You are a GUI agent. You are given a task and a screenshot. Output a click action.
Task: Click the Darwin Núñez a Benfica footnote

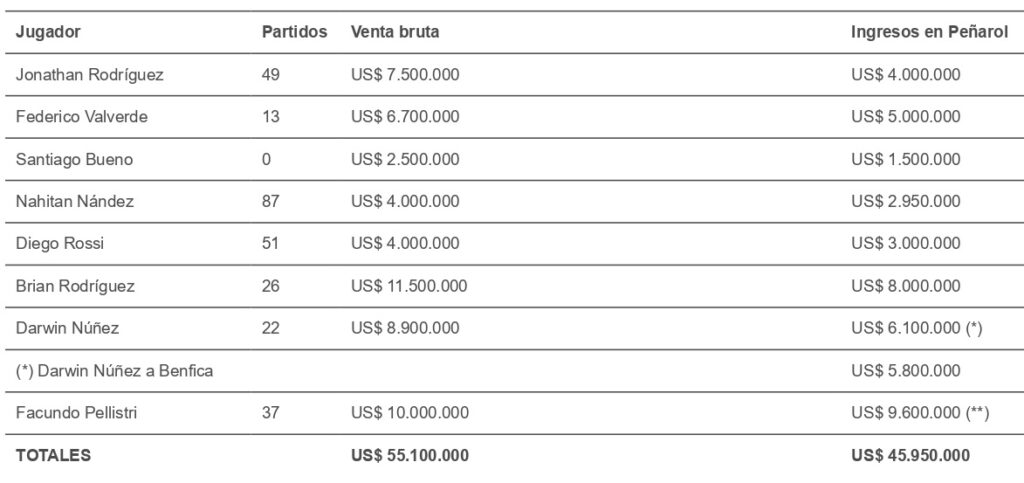(x=114, y=371)
